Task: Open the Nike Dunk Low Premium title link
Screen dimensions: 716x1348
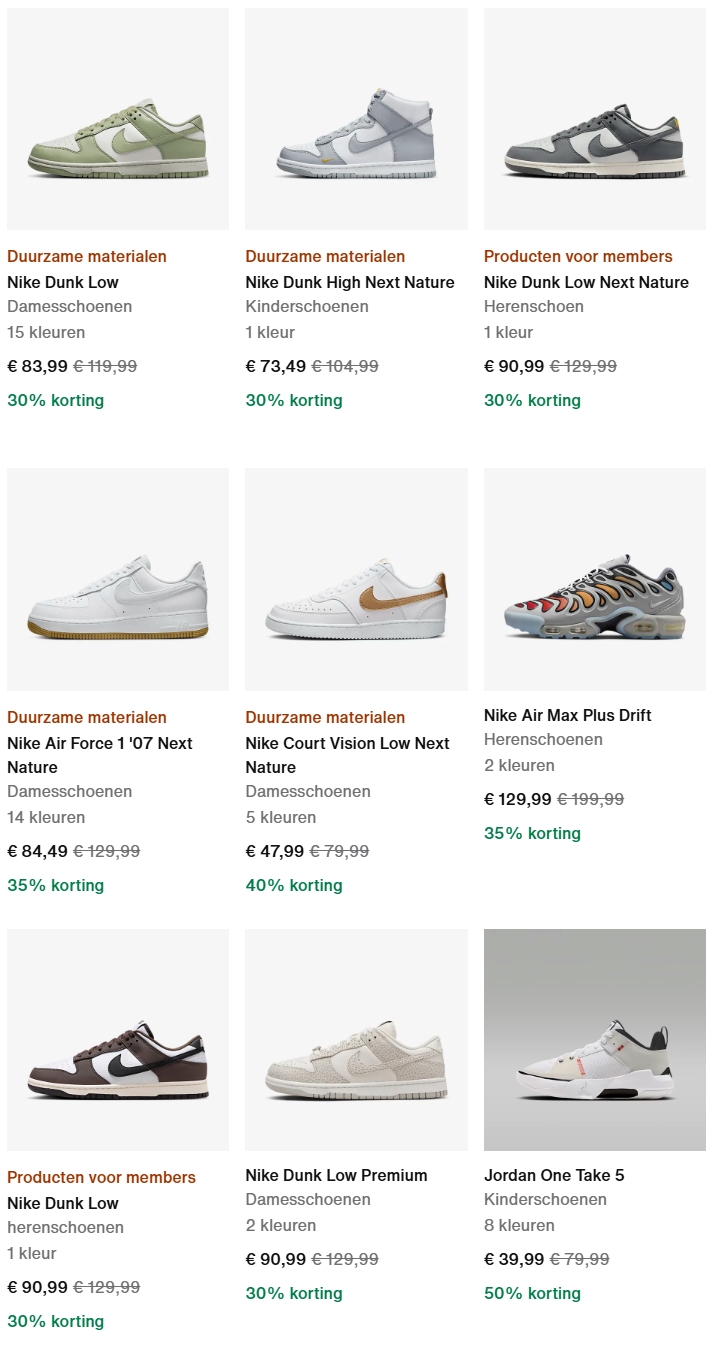Action: [336, 1175]
